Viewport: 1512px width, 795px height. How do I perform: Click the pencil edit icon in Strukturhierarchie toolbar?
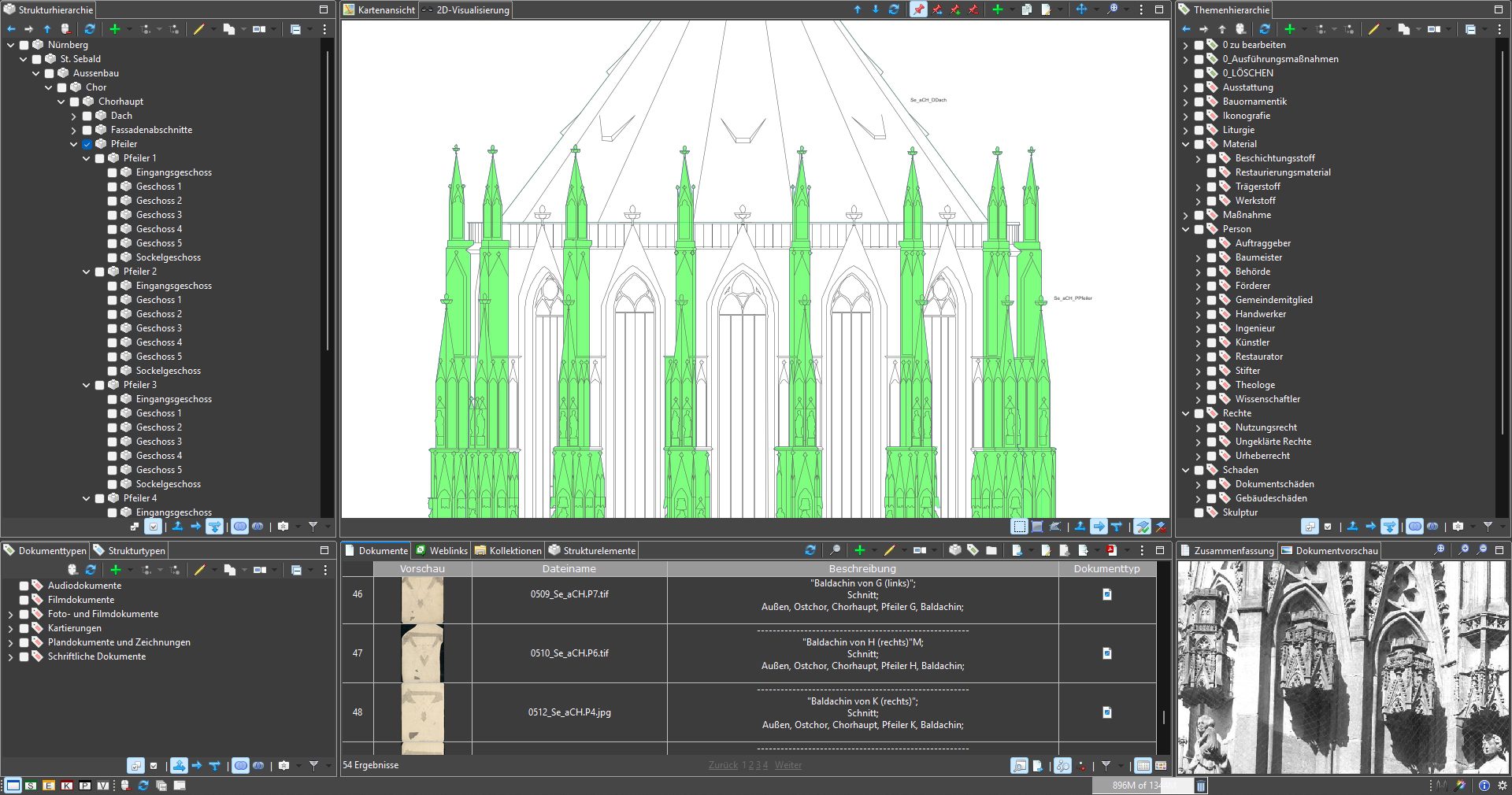pos(198,29)
